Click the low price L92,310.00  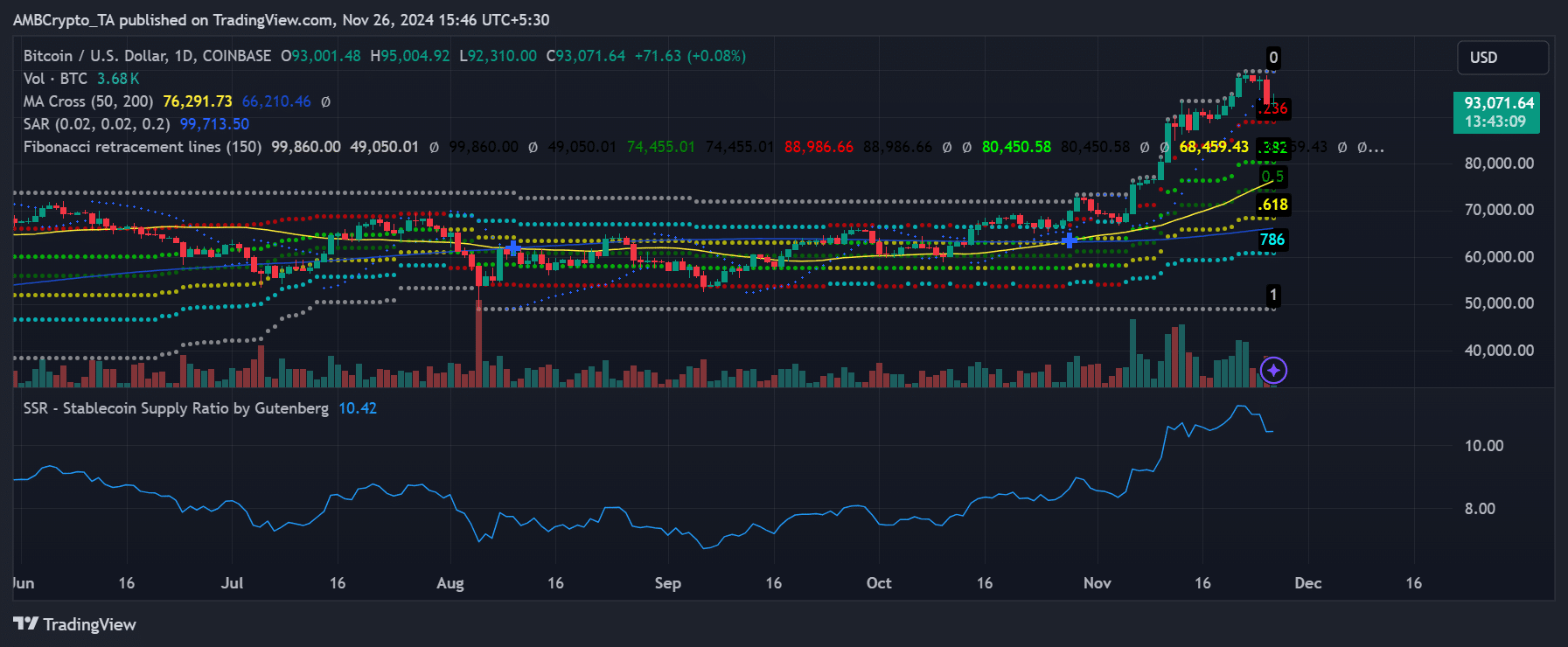pyautogui.click(x=498, y=56)
